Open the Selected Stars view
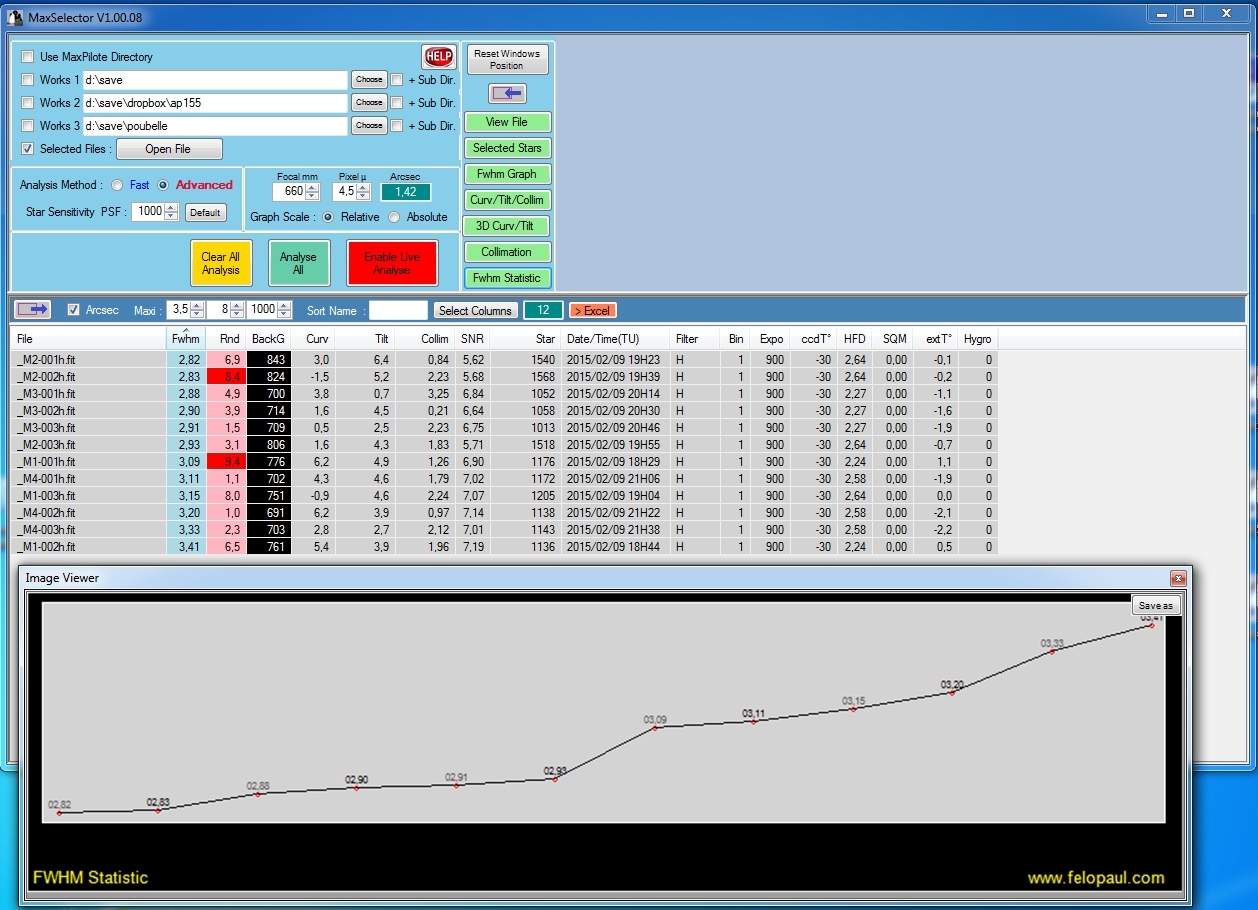 click(x=507, y=148)
